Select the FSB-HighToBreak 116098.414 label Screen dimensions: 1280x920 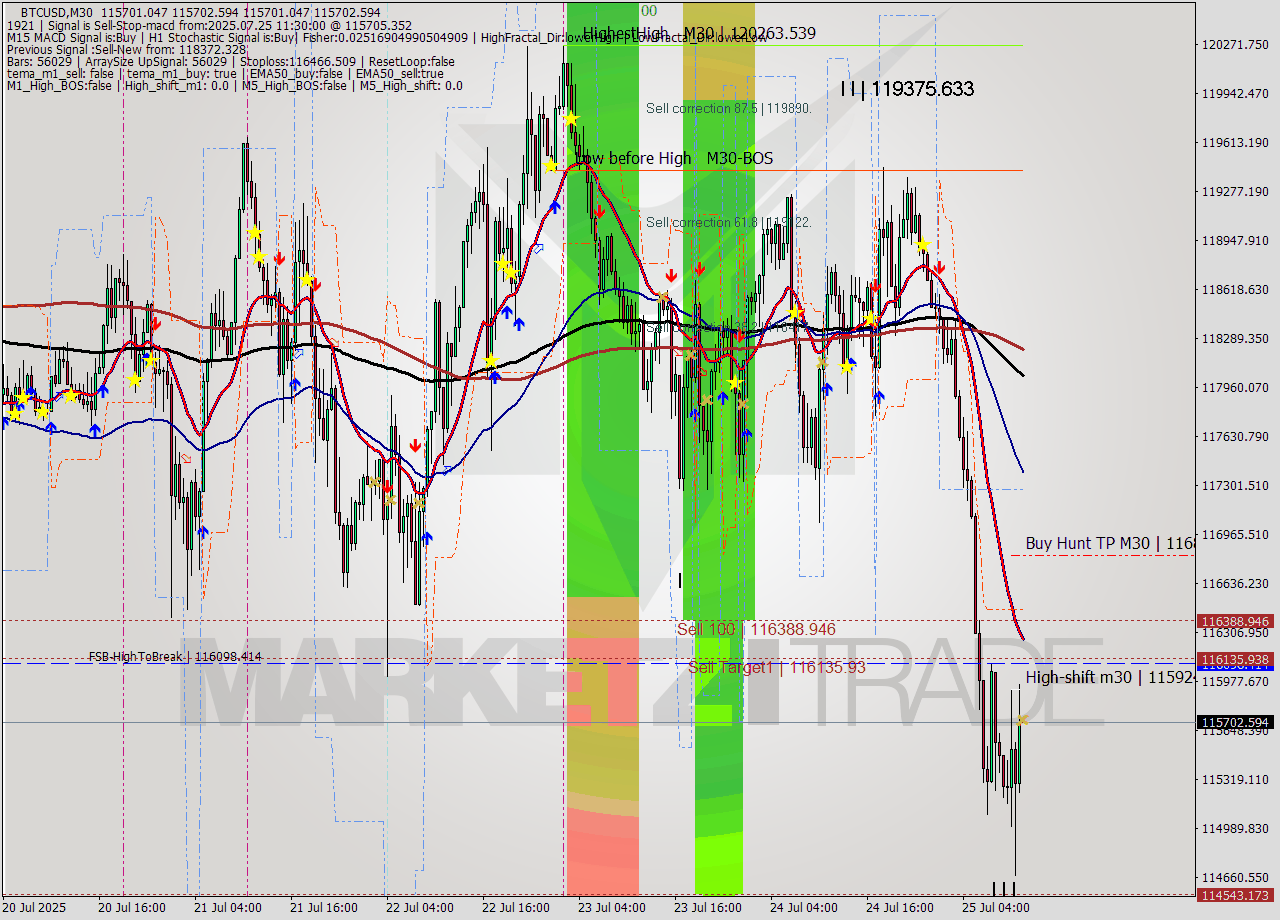[175, 656]
